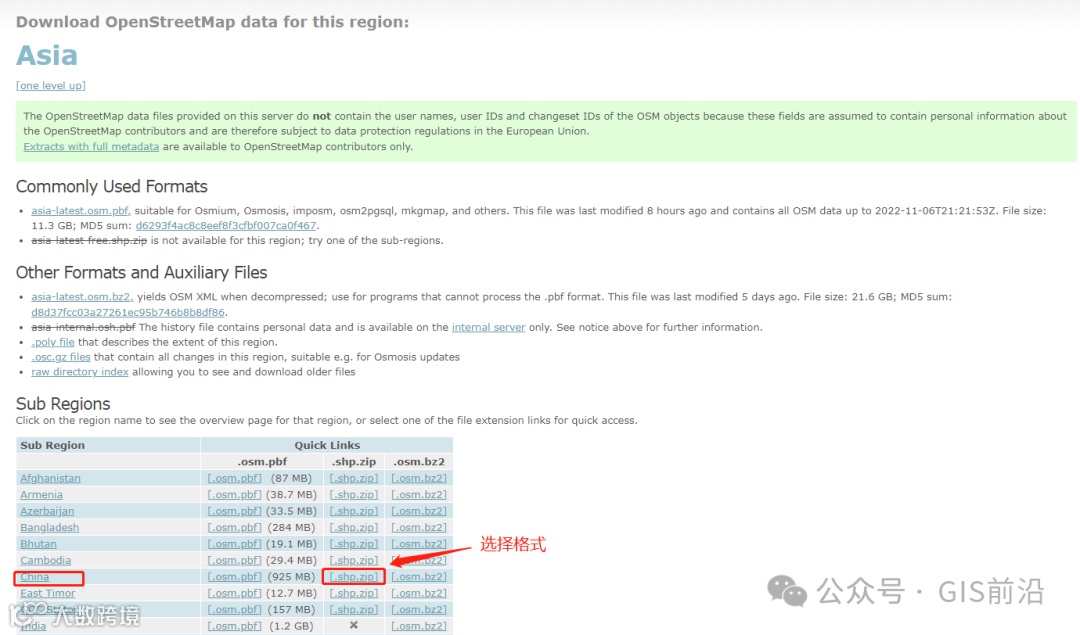Download the 157 MB row .osm.bz2 file
This screenshot has height=635, width=1080.
419,610
